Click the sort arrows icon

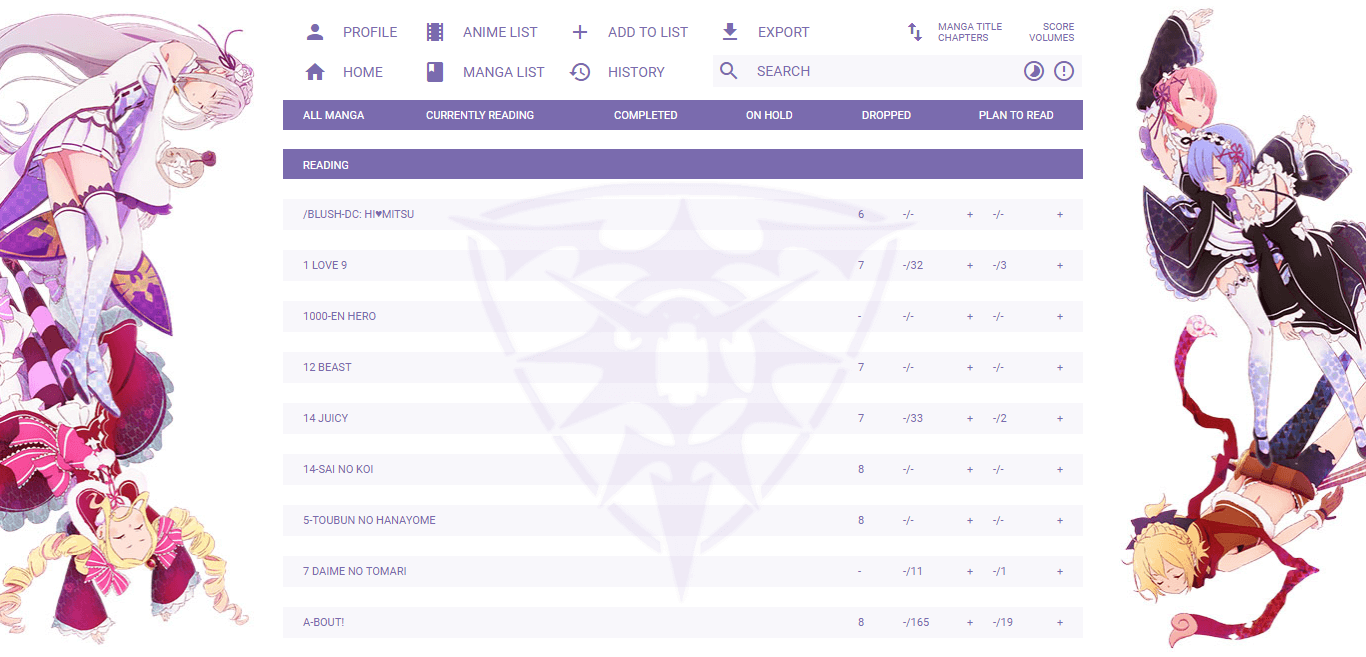pyautogui.click(x=915, y=32)
